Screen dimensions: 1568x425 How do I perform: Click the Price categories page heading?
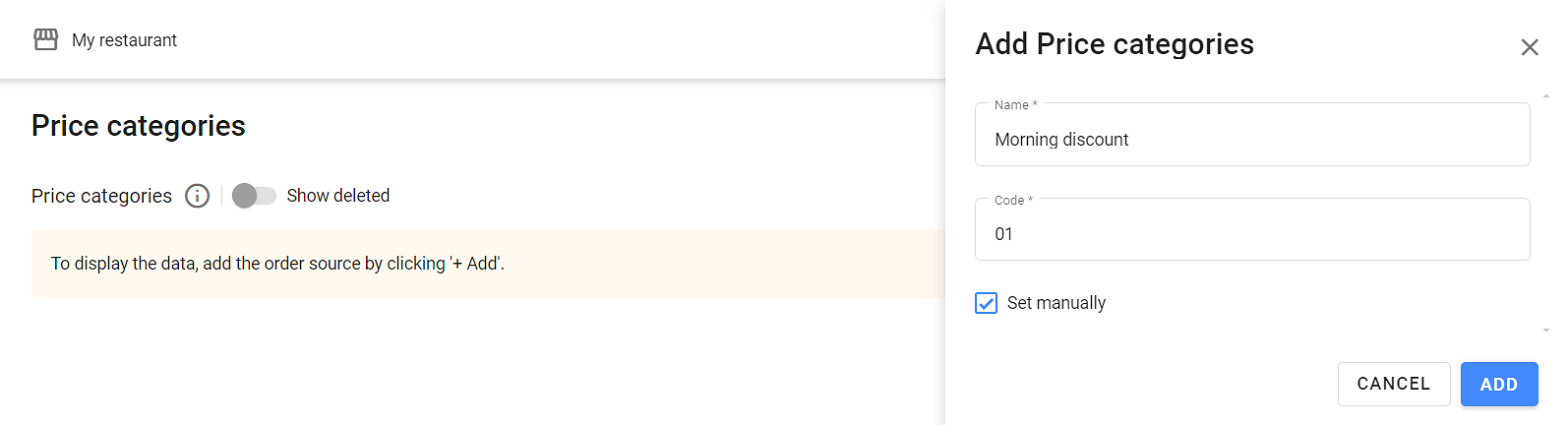[139, 126]
